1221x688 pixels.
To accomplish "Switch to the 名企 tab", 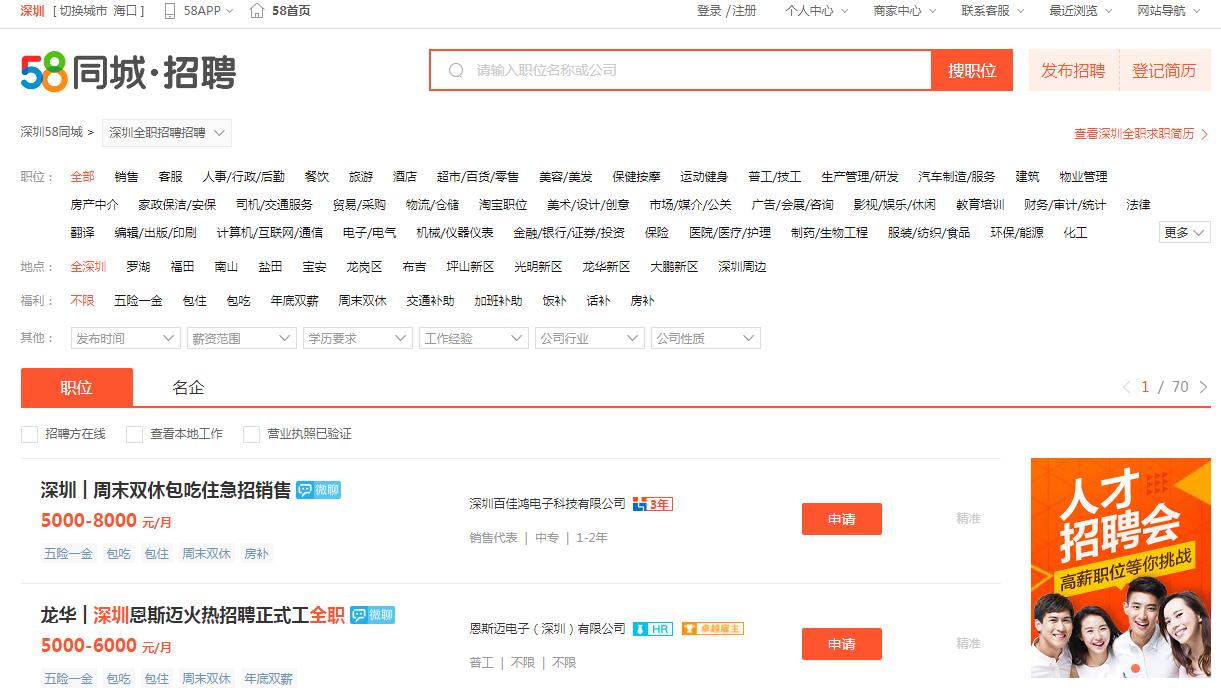I will point(188,386).
